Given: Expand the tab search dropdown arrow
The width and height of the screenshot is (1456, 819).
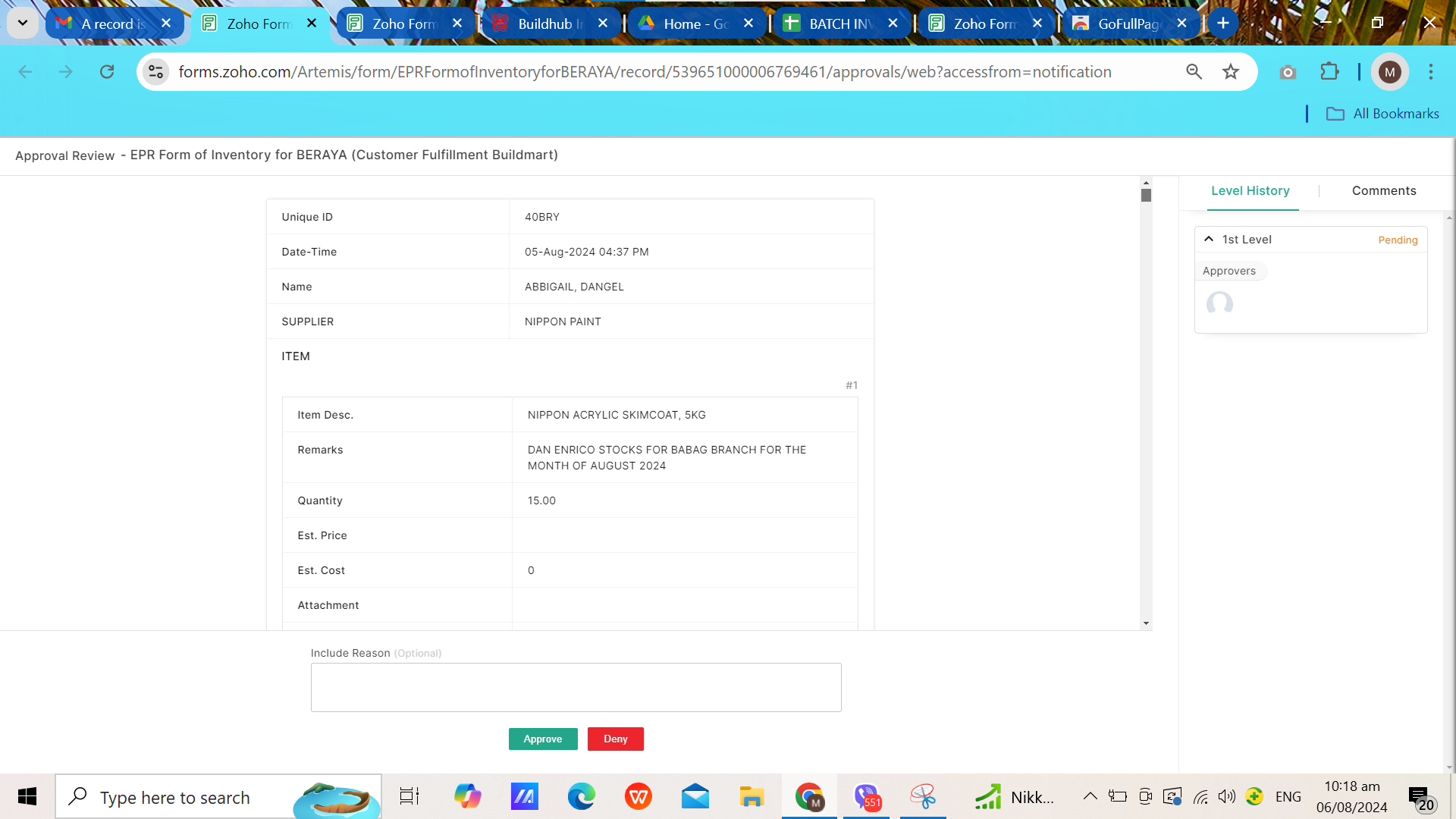Looking at the screenshot, I should pyautogui.click(x=23, y=23).
